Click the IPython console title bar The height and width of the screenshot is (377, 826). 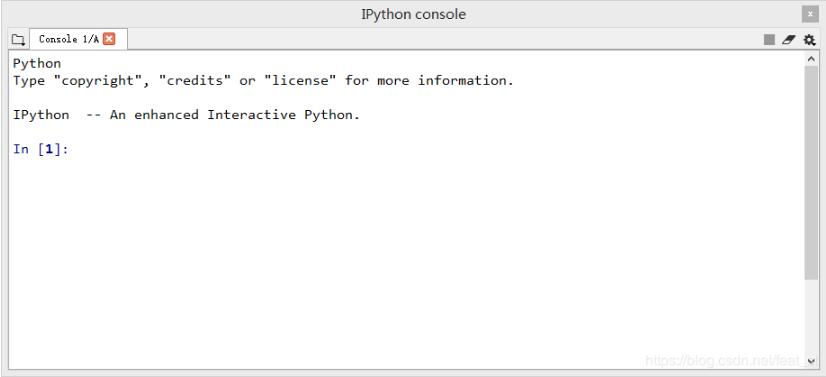413,14
